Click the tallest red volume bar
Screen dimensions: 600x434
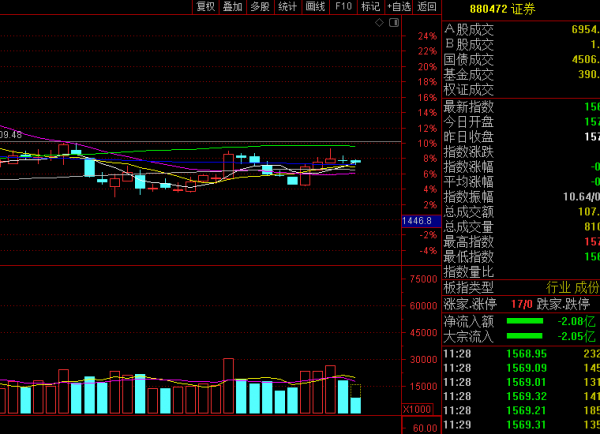tap(229, 387)
